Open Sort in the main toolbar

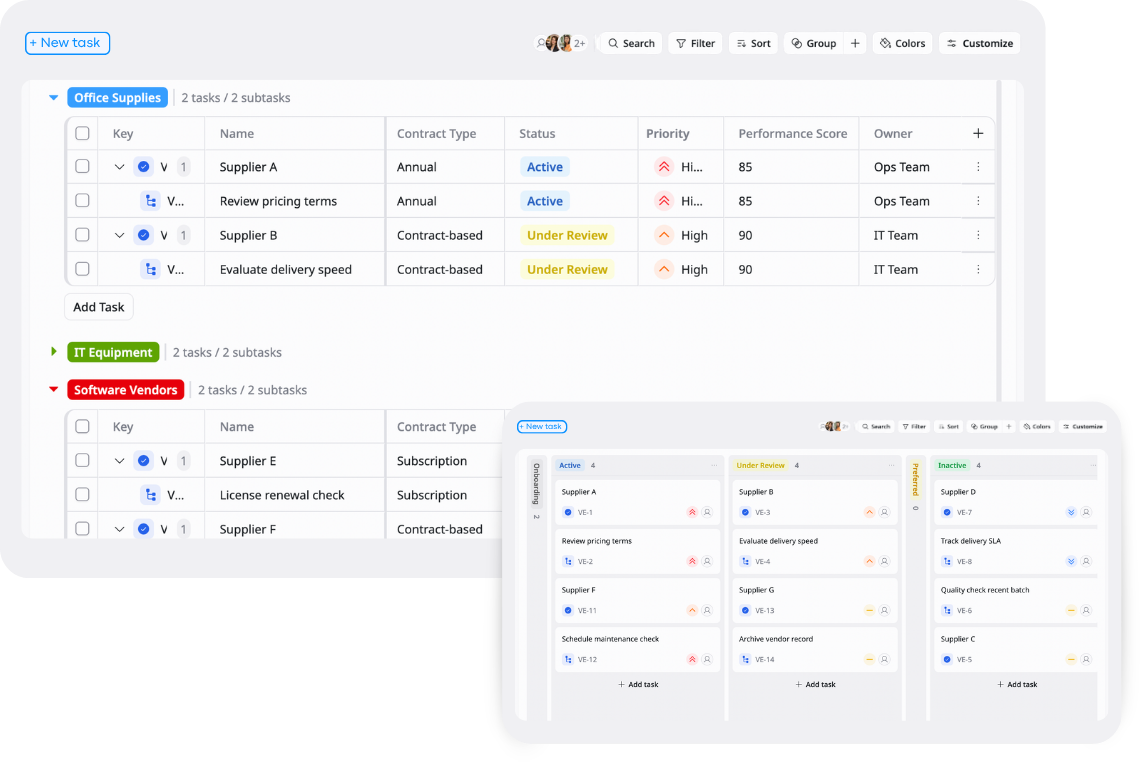(754, 44)
